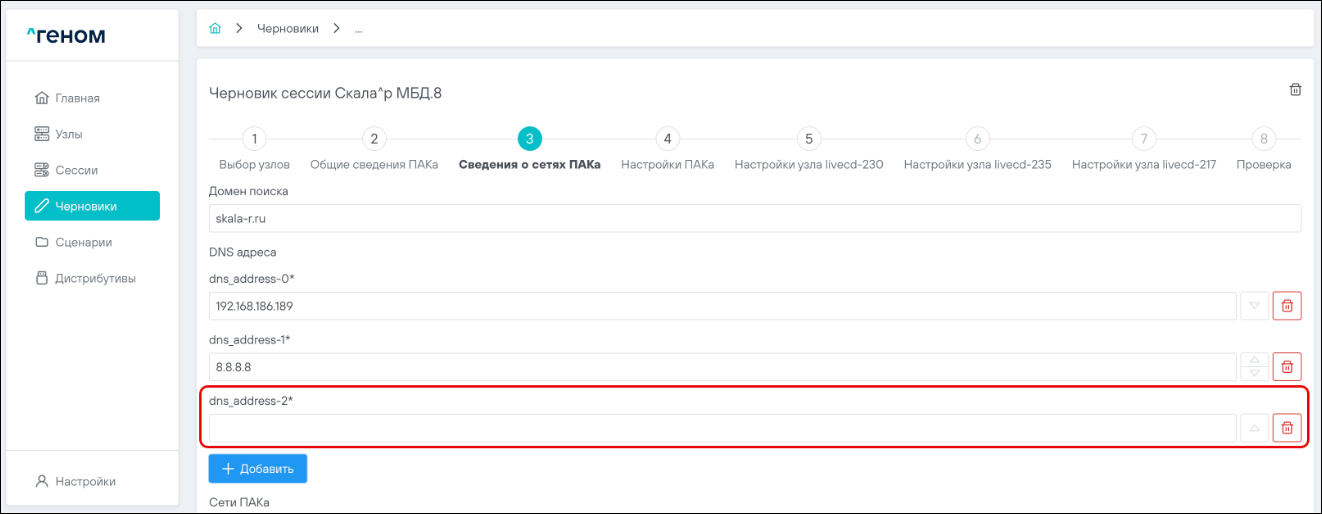
Task: Click Черновики breadcrumb link
Action: click(288, 28)
